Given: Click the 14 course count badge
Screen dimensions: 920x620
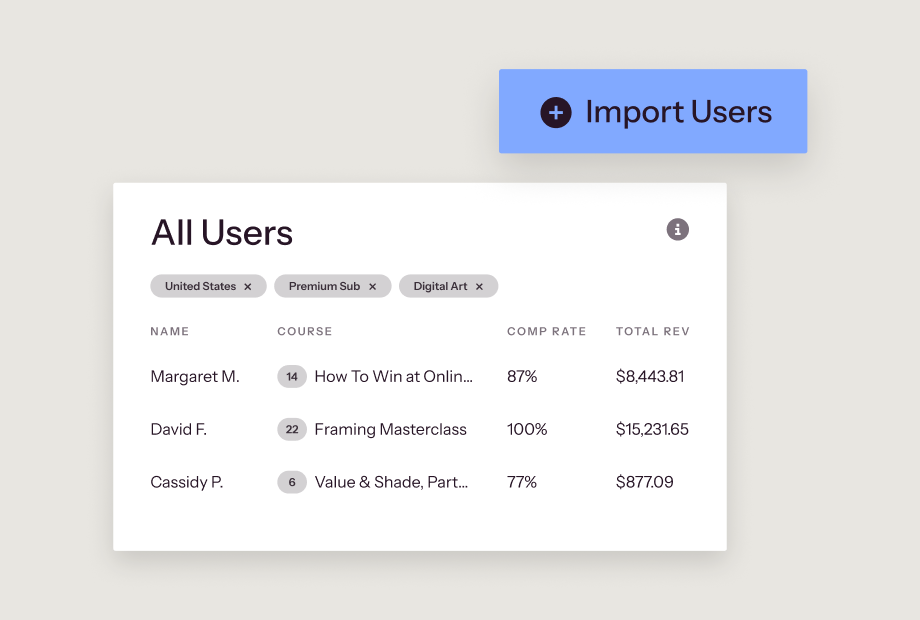Looking at the screenshot, I should coord(292,377).
